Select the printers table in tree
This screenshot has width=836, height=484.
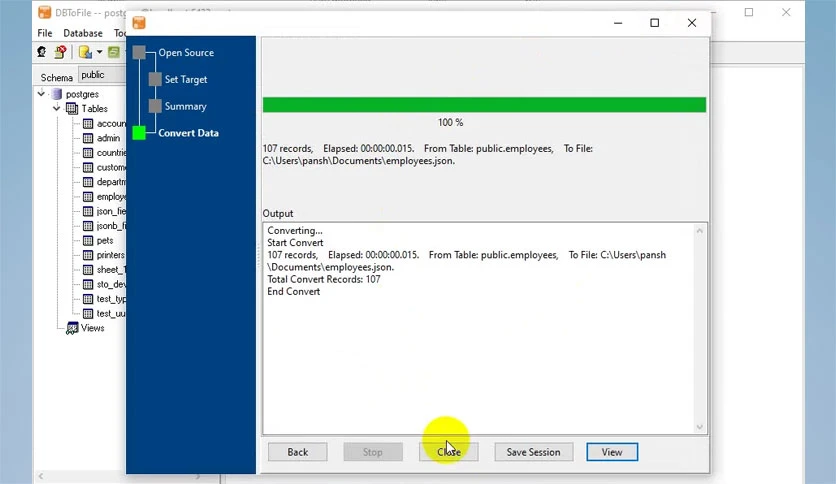[110, 255]
